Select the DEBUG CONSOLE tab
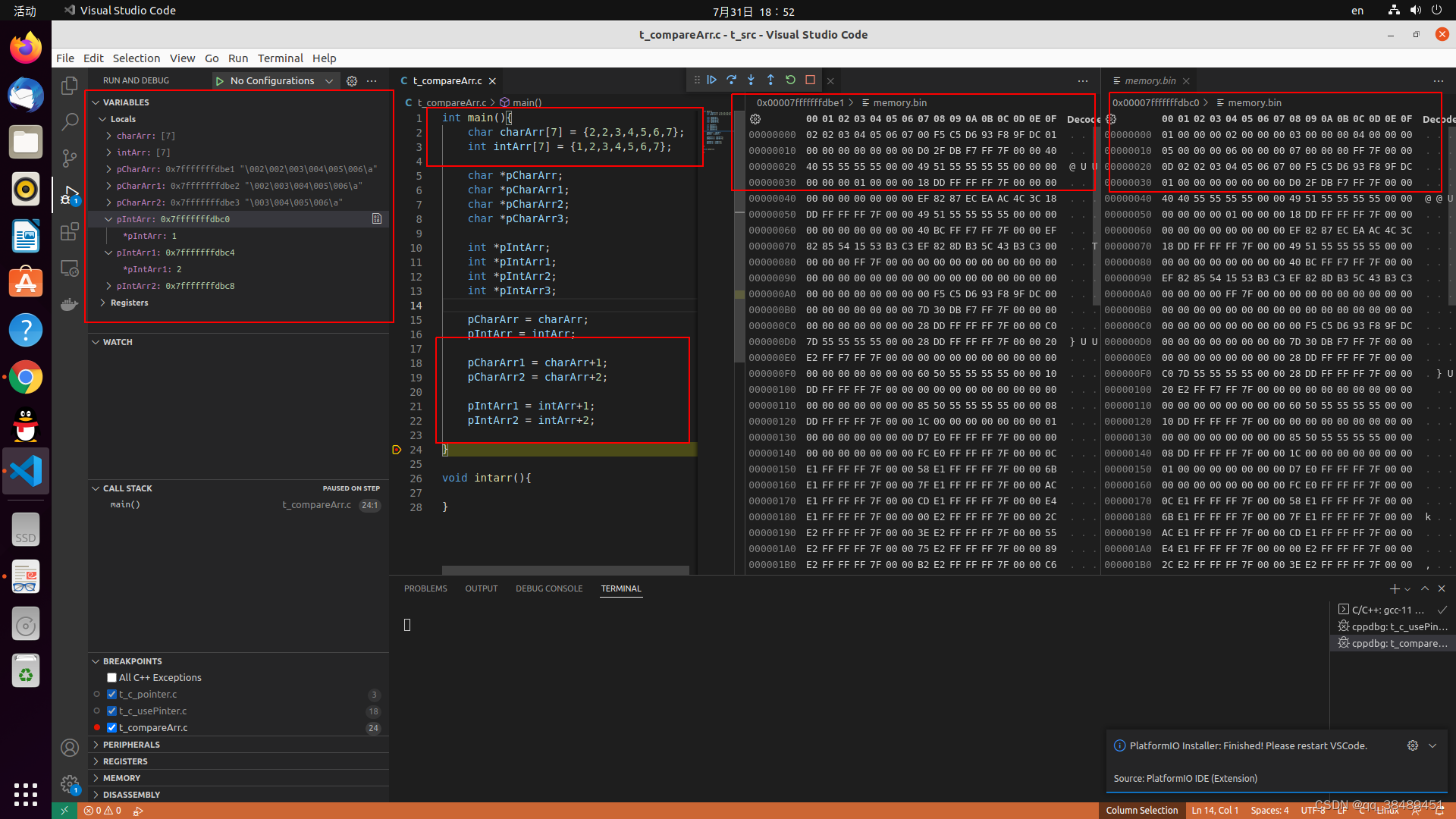This screenshot has height=819, width=1456. [x=548, y=588]
